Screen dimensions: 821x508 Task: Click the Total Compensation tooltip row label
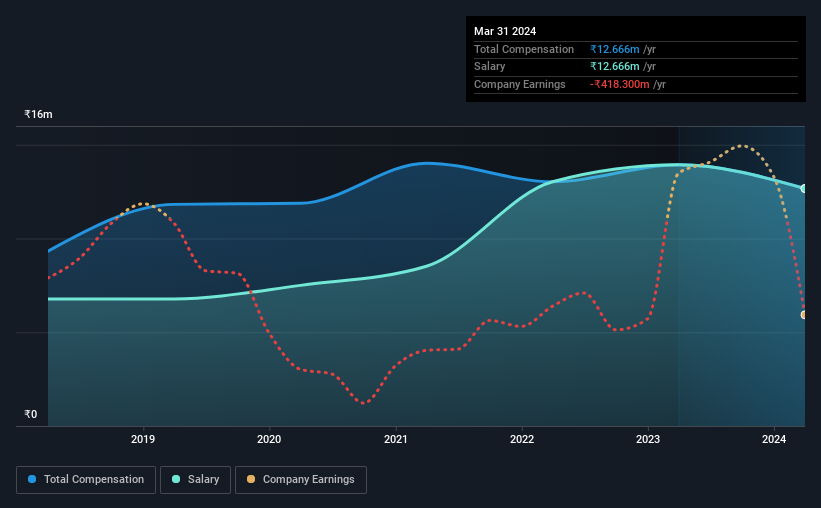524,49
